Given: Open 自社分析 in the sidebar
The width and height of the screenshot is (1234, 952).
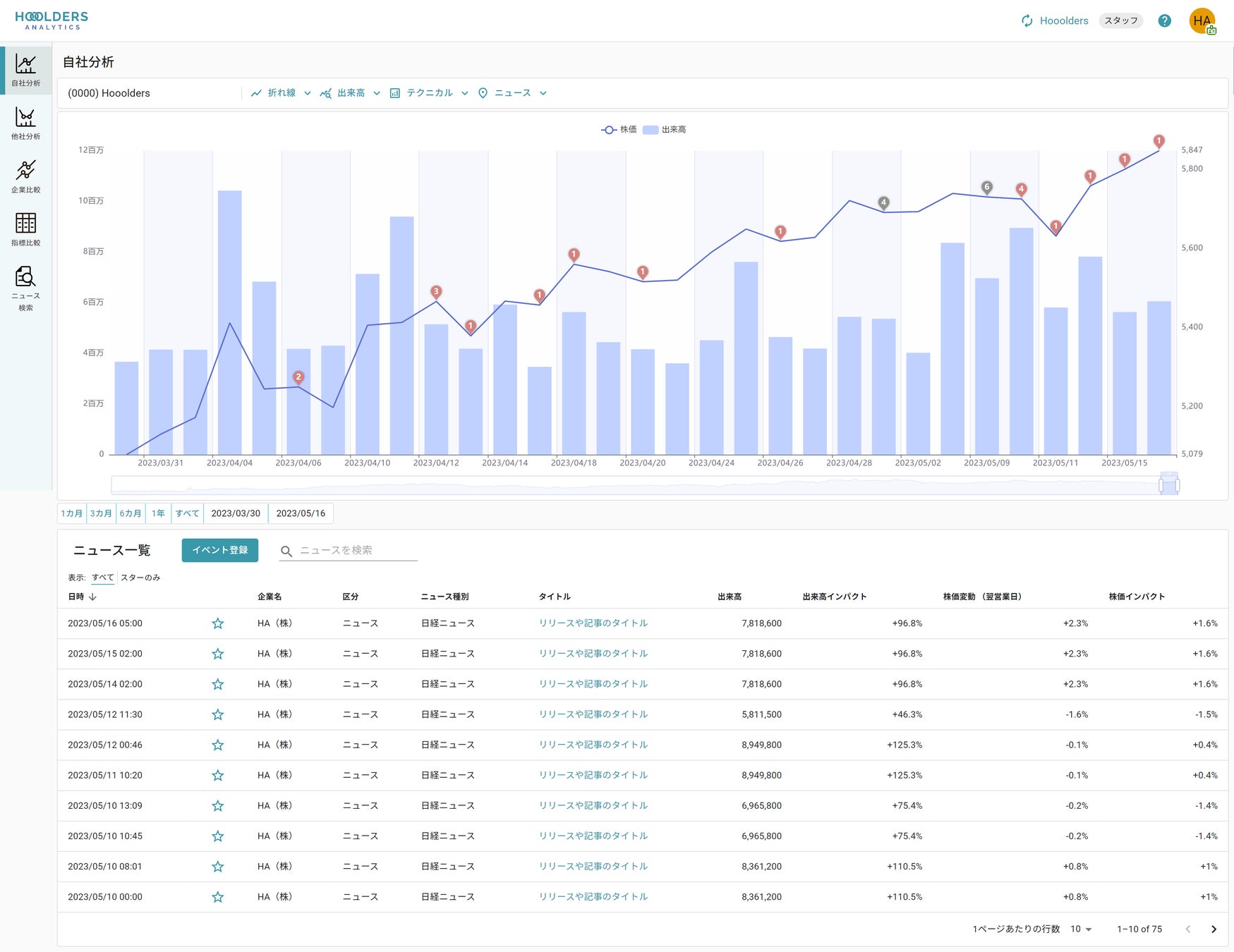Looking at the screenshot, I should point(26,71).
